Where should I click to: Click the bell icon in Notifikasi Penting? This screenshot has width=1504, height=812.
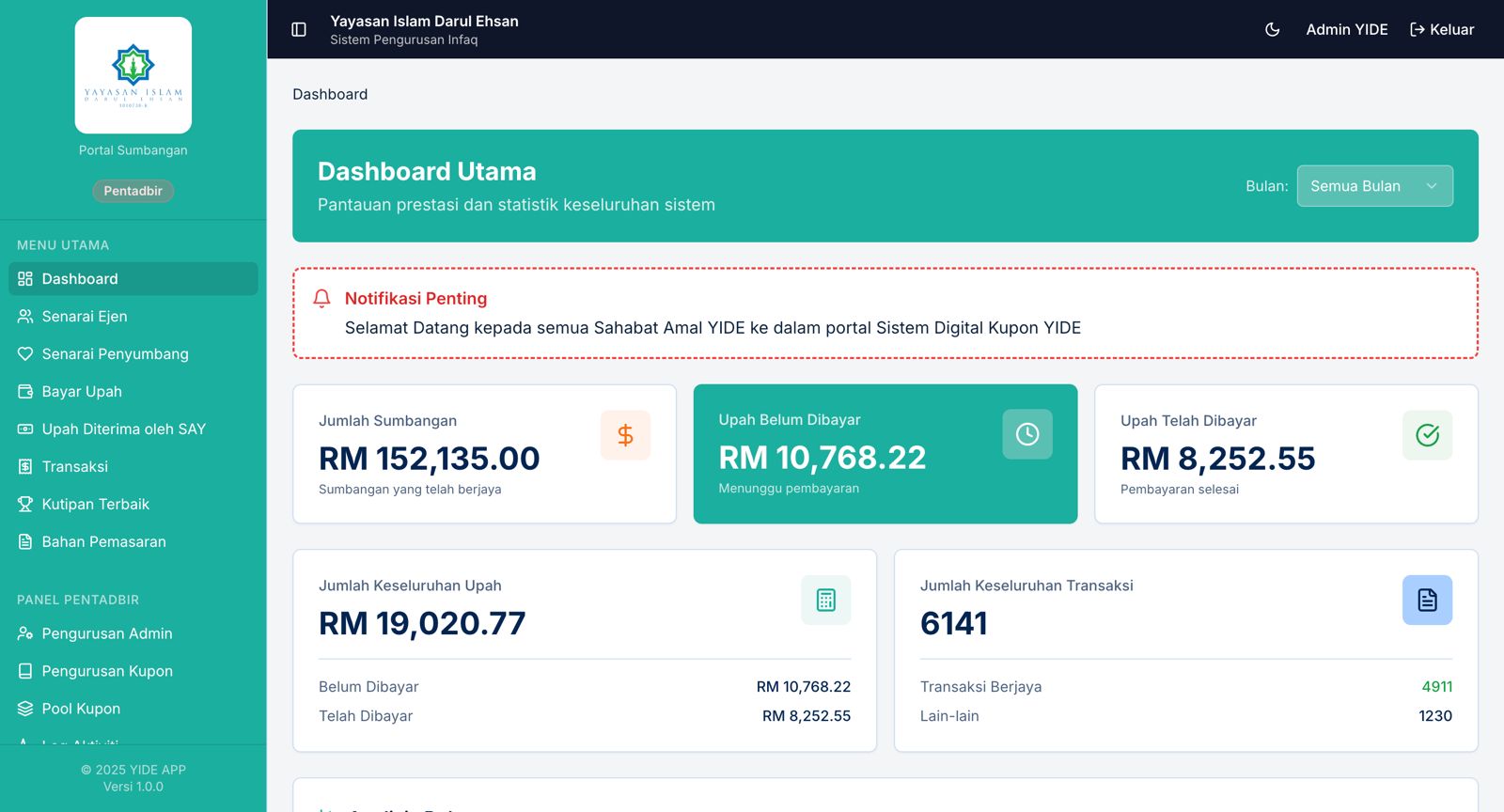point(321,298)
